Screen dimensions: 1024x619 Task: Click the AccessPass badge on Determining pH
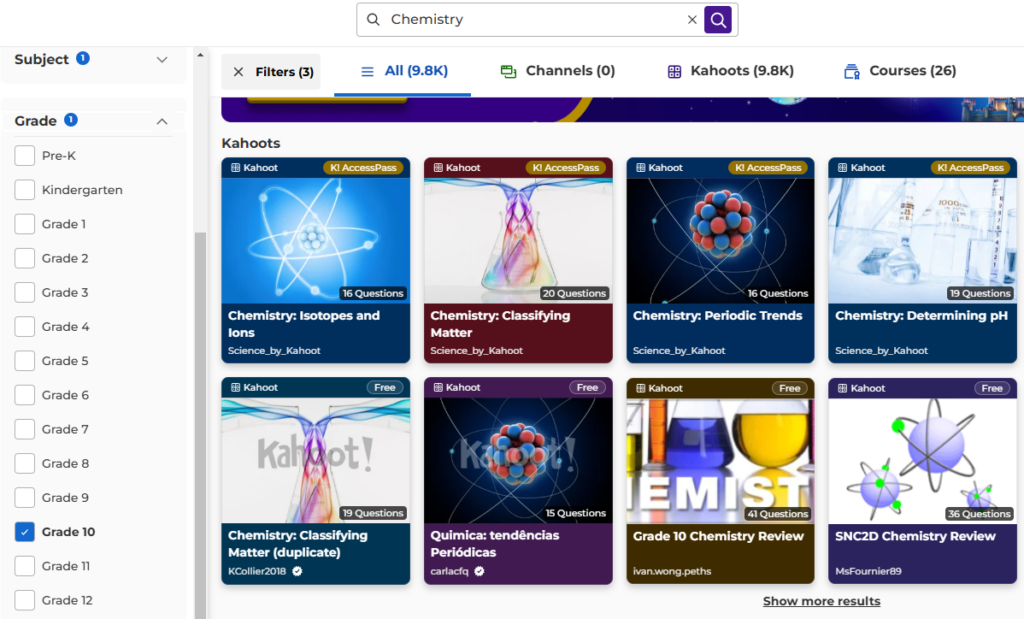[x=970, y=168]
